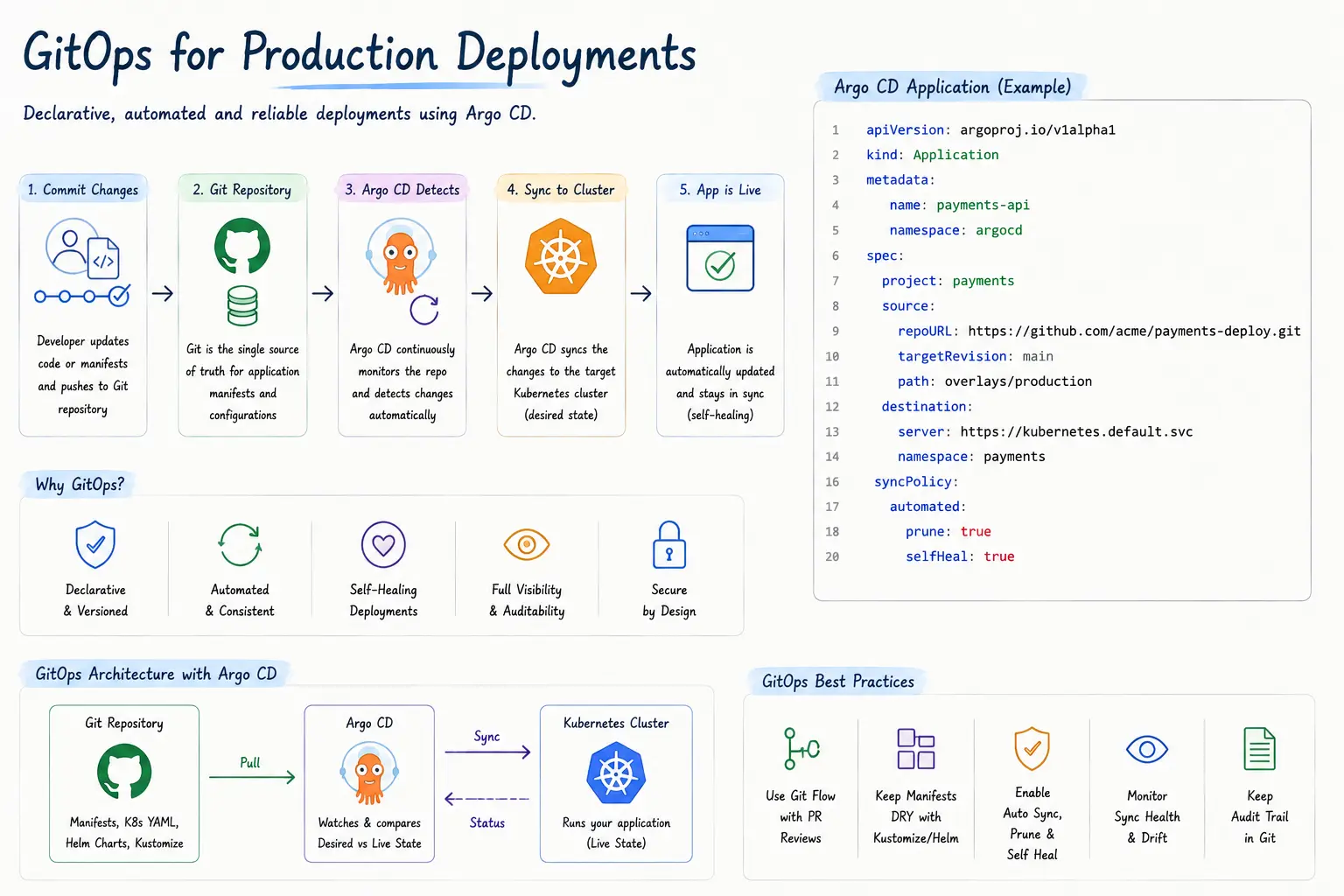Image resolution: width=1344 pixels, height=896 pixels.
Task: Click the 'payments-api' name value
Action: [983, 205]
